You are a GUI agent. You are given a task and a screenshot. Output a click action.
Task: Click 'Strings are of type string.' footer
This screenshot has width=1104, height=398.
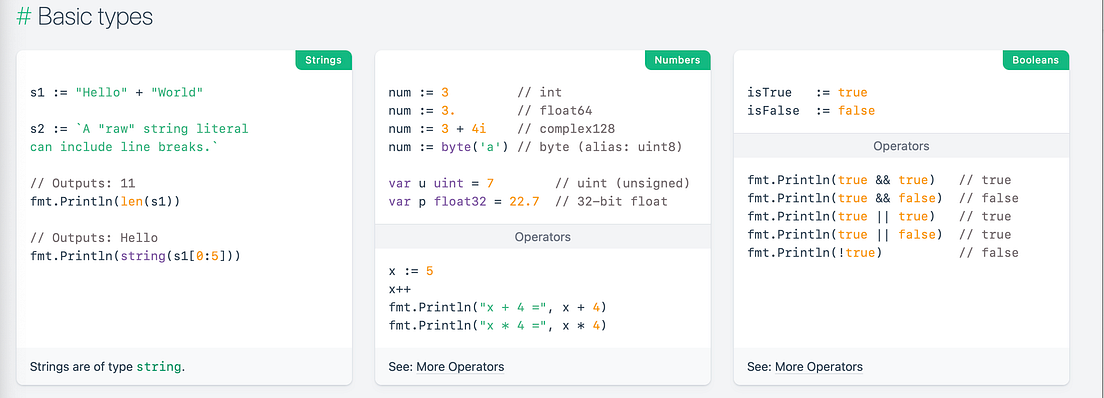click(x=108, y=366)
